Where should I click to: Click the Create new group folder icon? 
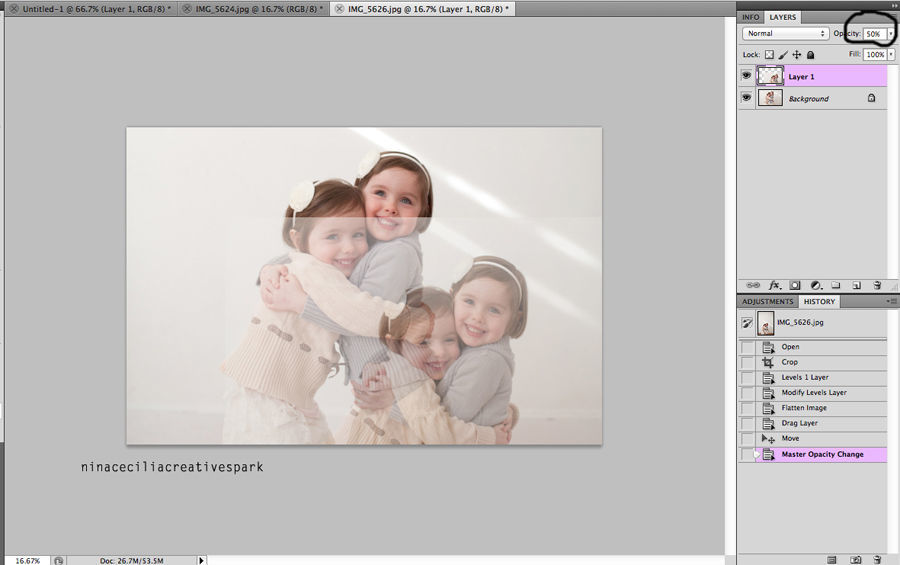coord(836,285)
